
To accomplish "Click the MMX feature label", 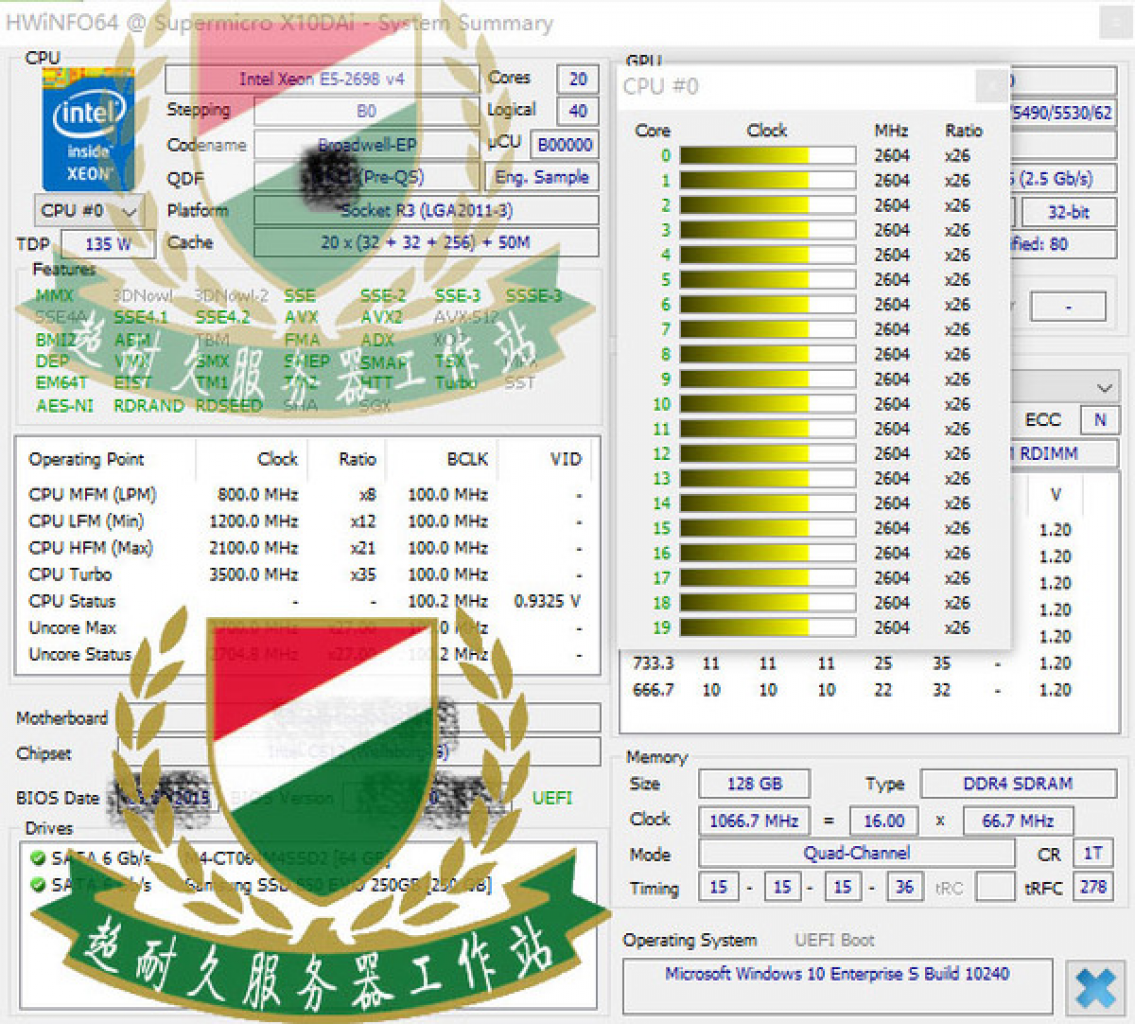I will (x=54, y=295).
